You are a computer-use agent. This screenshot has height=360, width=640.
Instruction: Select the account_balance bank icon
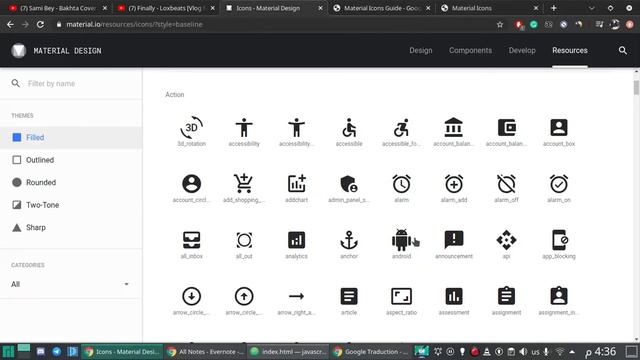pos(454,127)
